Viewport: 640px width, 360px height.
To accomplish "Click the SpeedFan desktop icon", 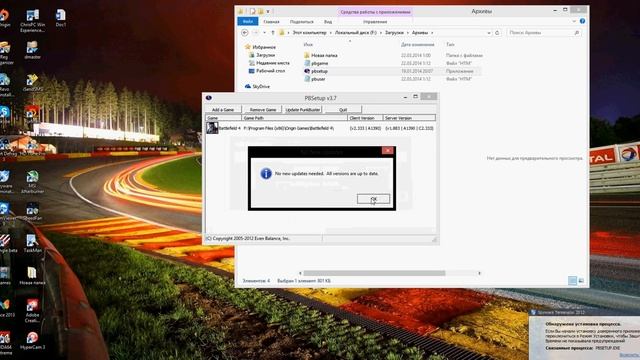I will point(32,211).
